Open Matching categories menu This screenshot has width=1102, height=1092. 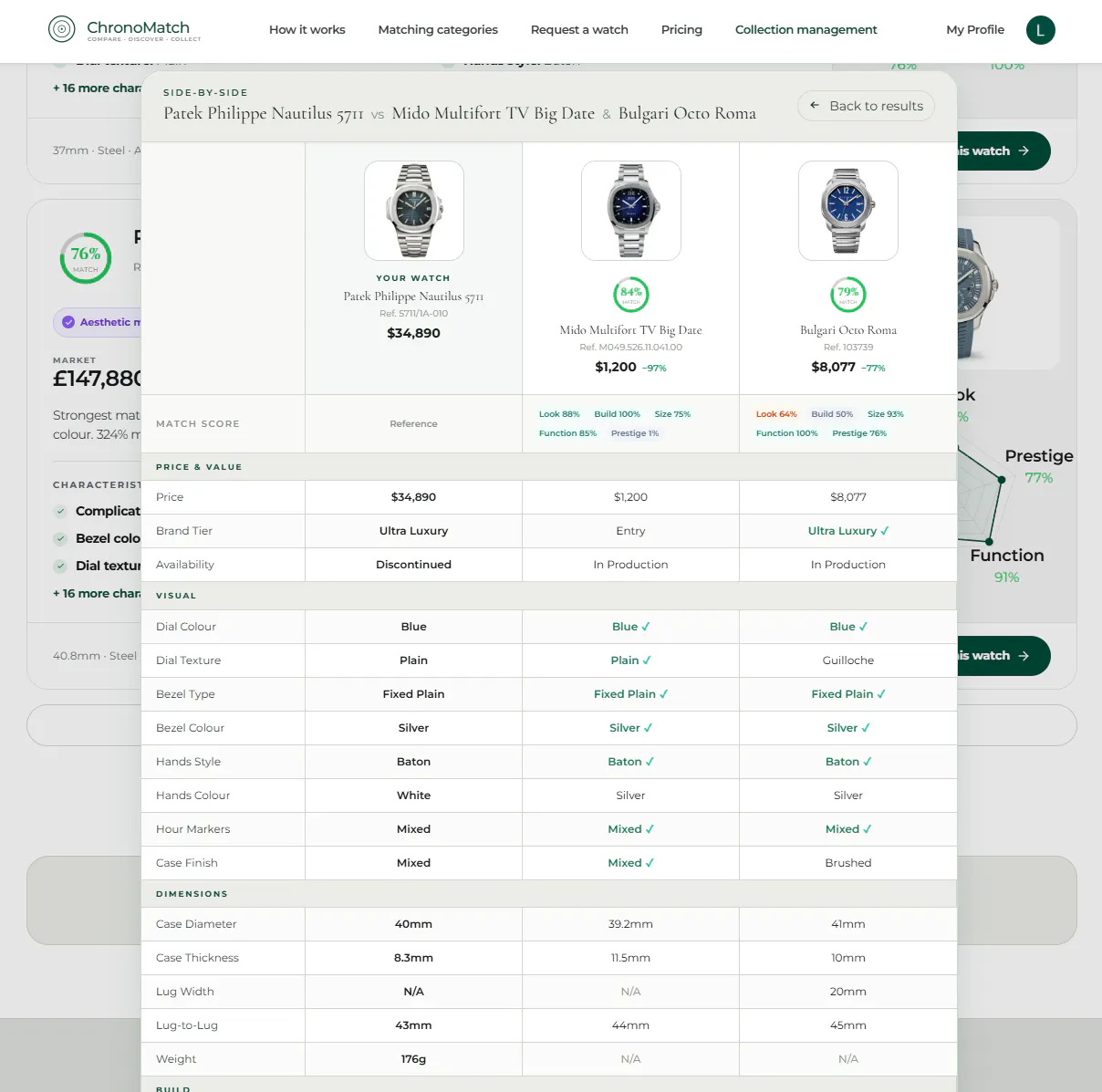pyautogui.click(x=438, y=30)
